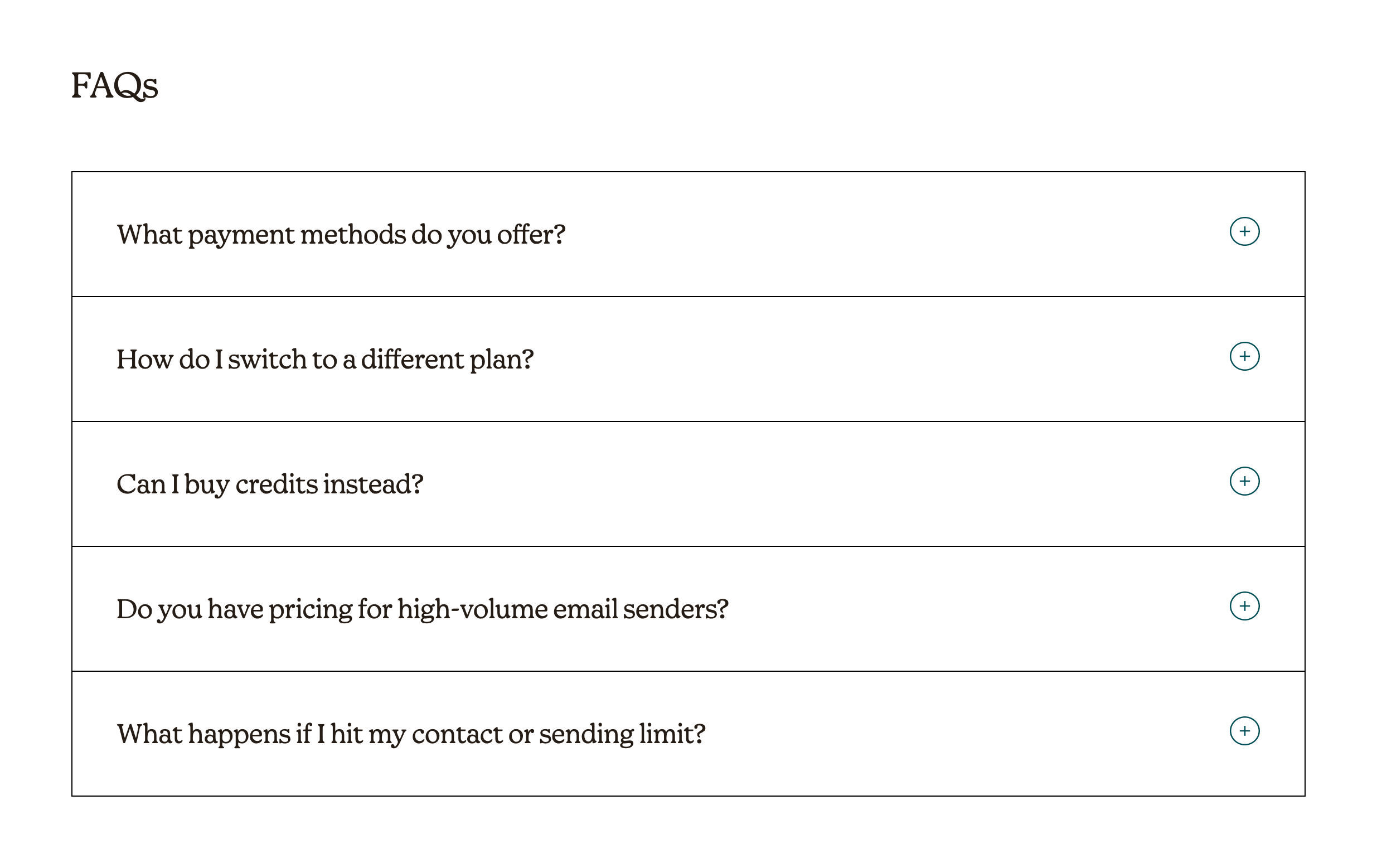Expand the 'Can I buy credits instead?' question
This screenshot has height=868, width=1377.
click(270, 483)
